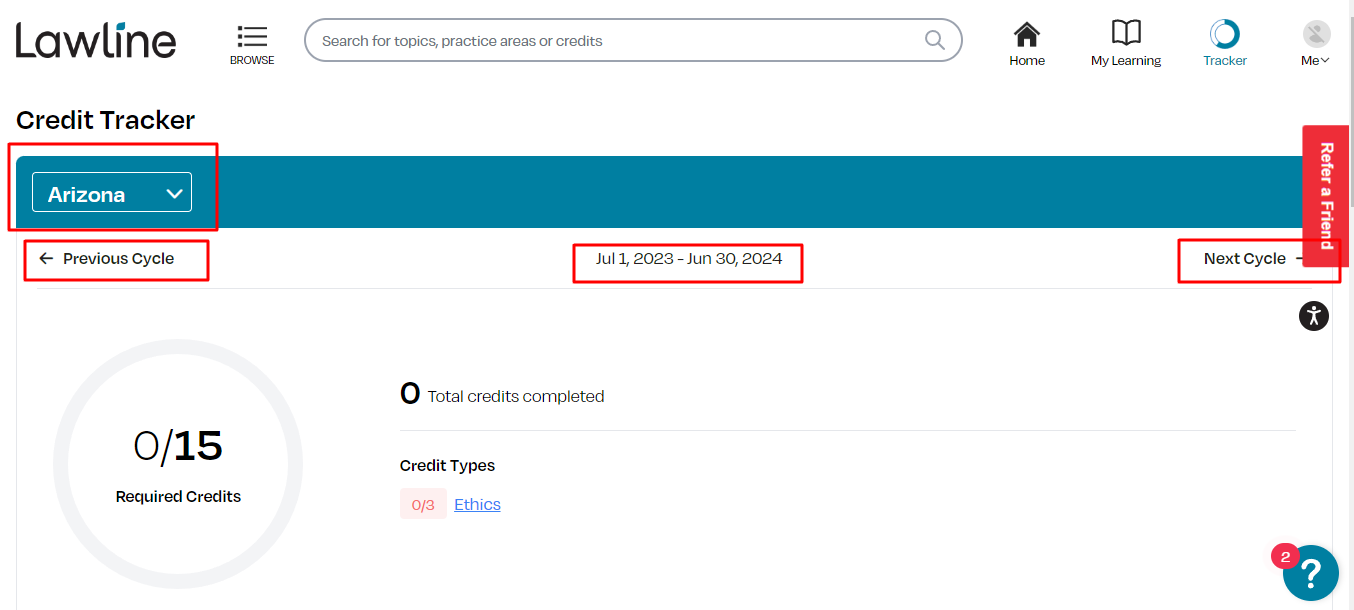Select the Tracker circular icon
Viewport: 1354px width, 610px height.
coord(1225,34)
